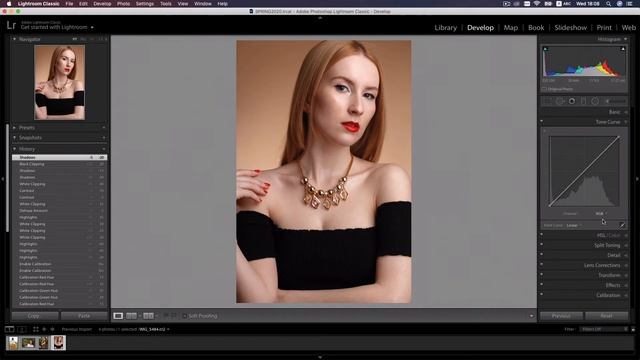Go forward to next photo arrow
640x360 pixels.
pos(52,329)
